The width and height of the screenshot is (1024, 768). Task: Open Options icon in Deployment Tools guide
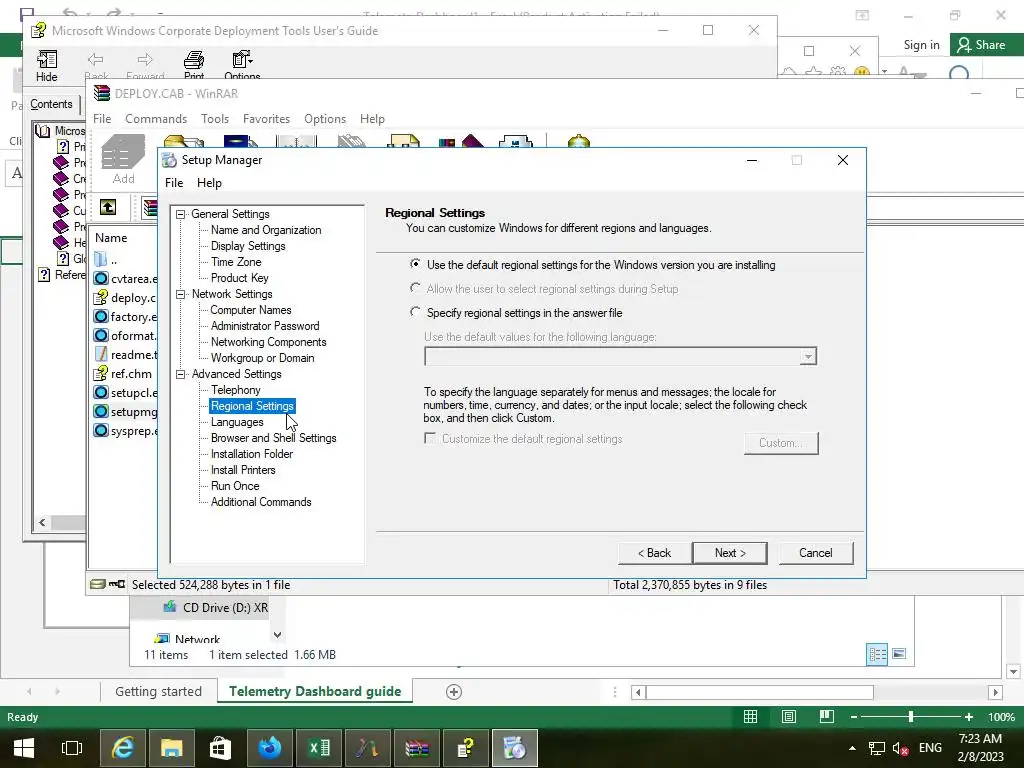coord(242,60)
